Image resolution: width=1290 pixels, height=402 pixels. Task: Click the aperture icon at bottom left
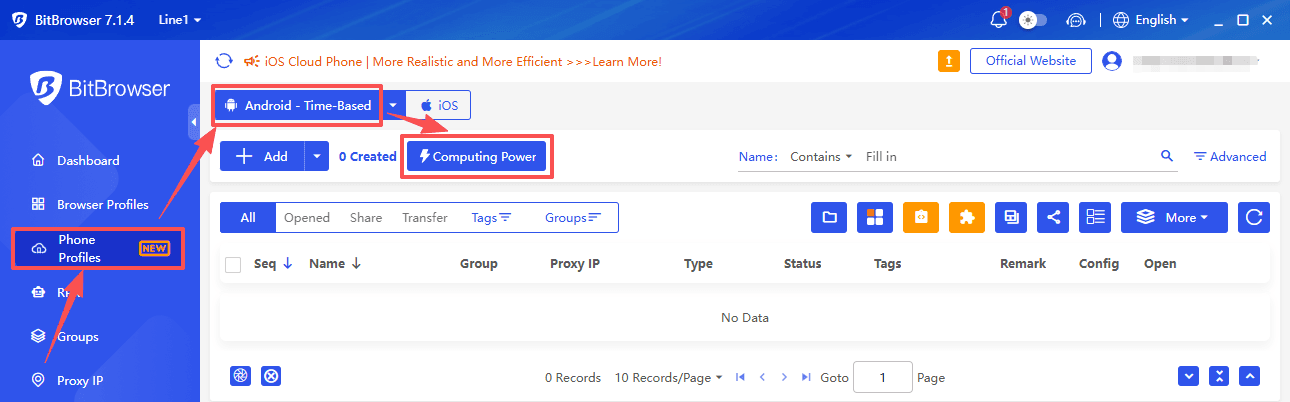click(x=239, y=376)
